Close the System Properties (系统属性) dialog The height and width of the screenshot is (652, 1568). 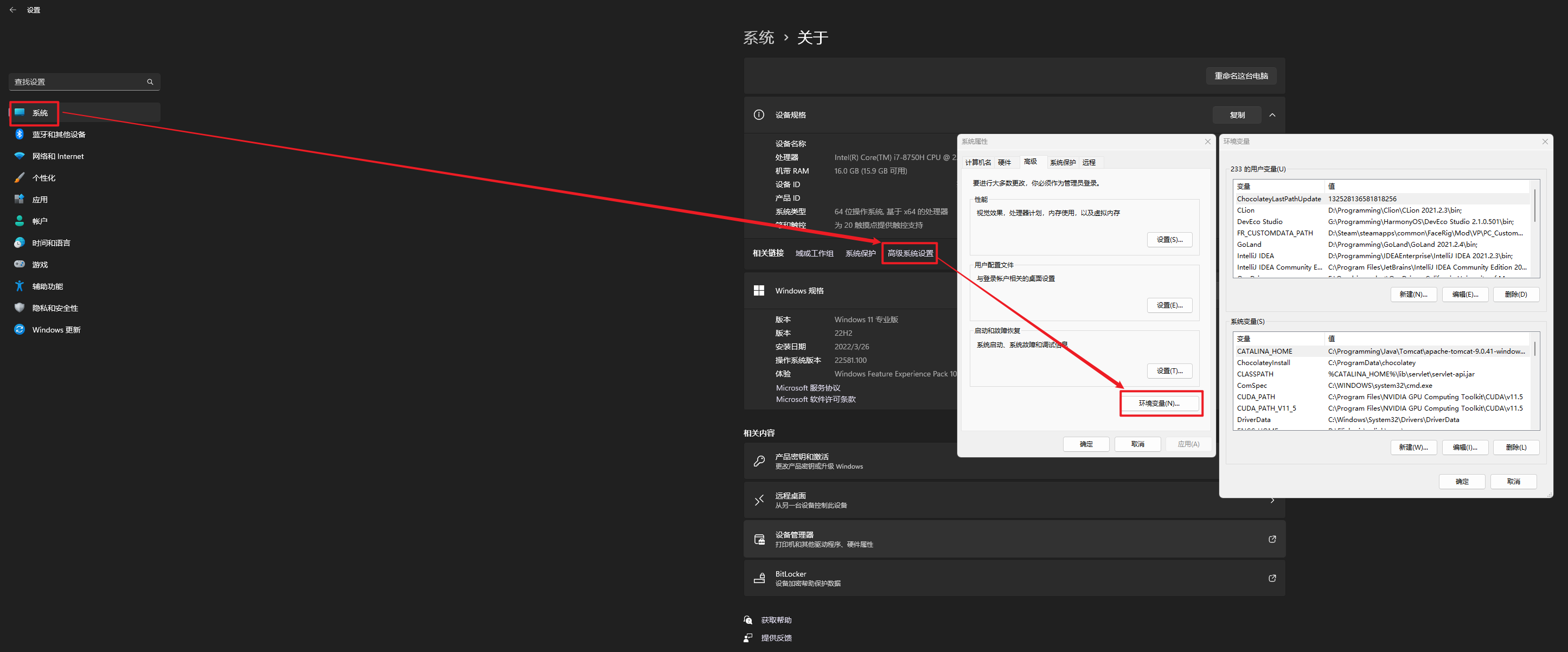(1208, 141)
